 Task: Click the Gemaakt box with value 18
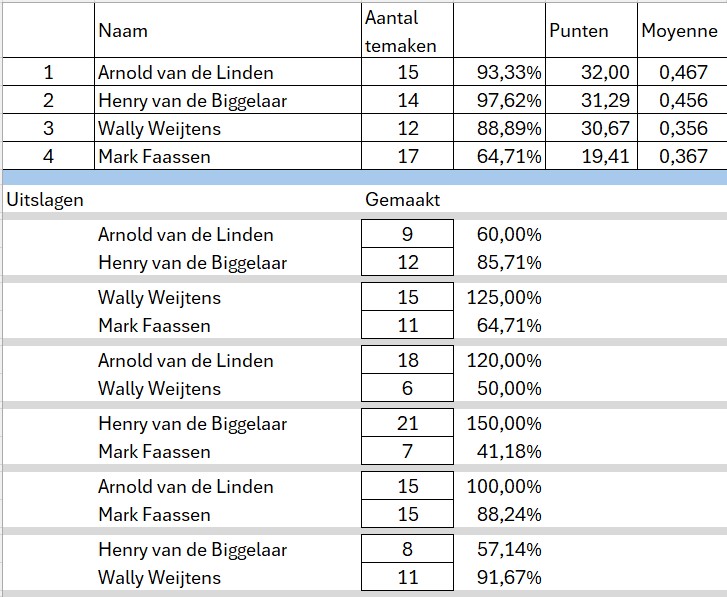[407, 361]
